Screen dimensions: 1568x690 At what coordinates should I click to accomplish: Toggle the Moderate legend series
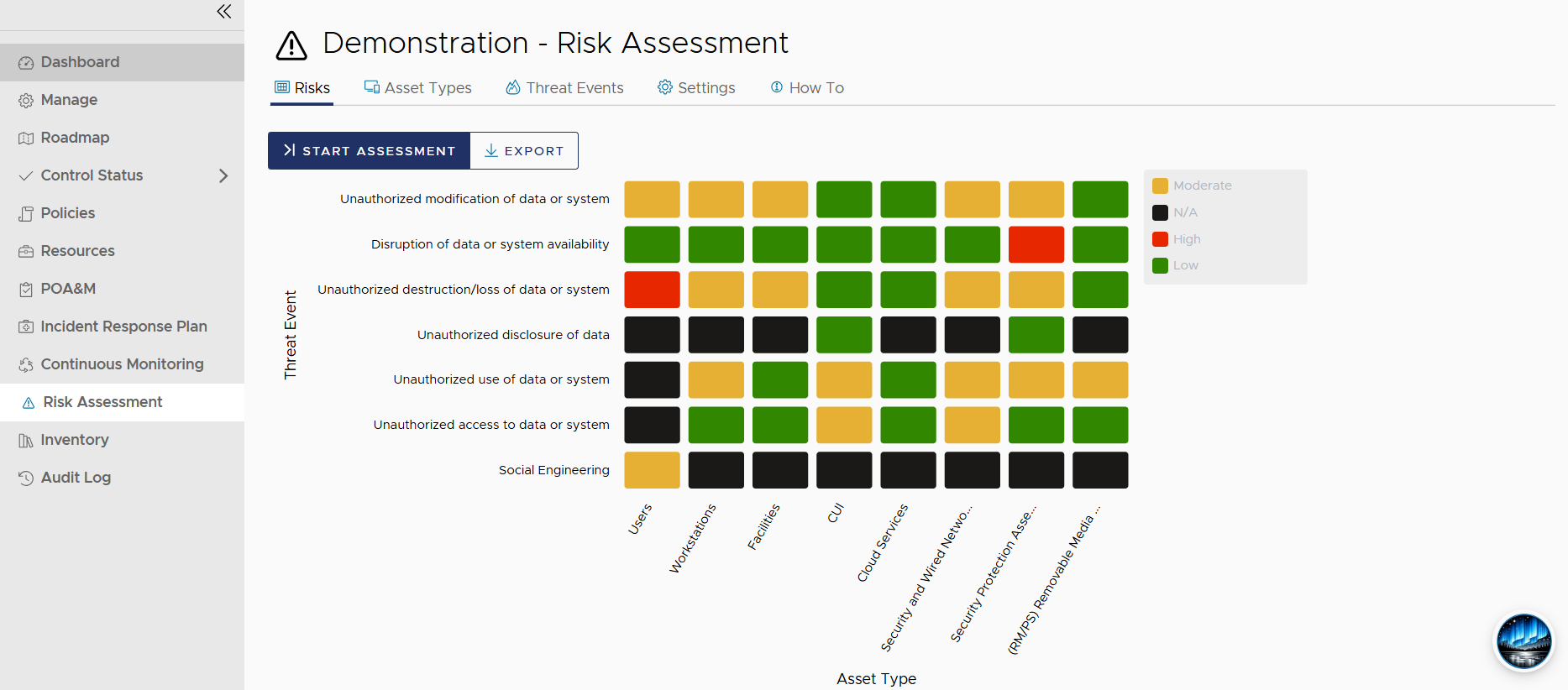click(1192, 186)
